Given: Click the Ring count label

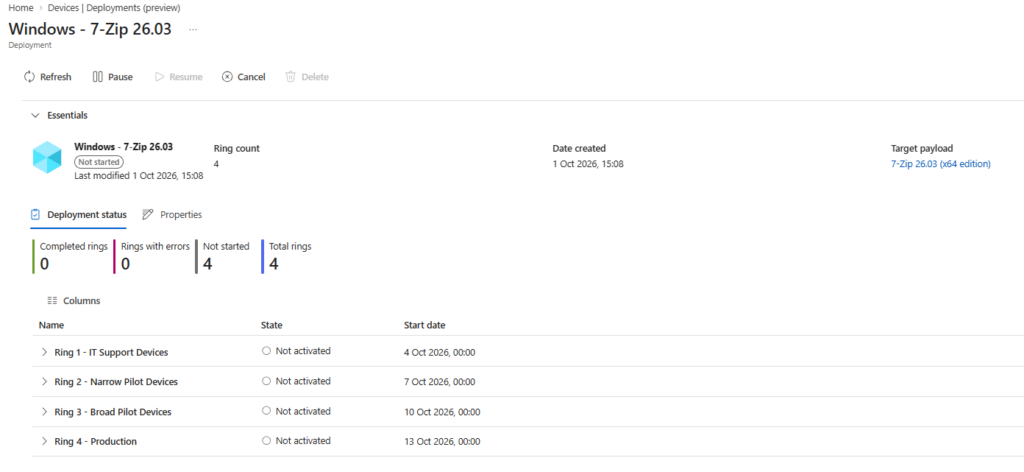Looking at the screenshot, I should tap(236, 148).
